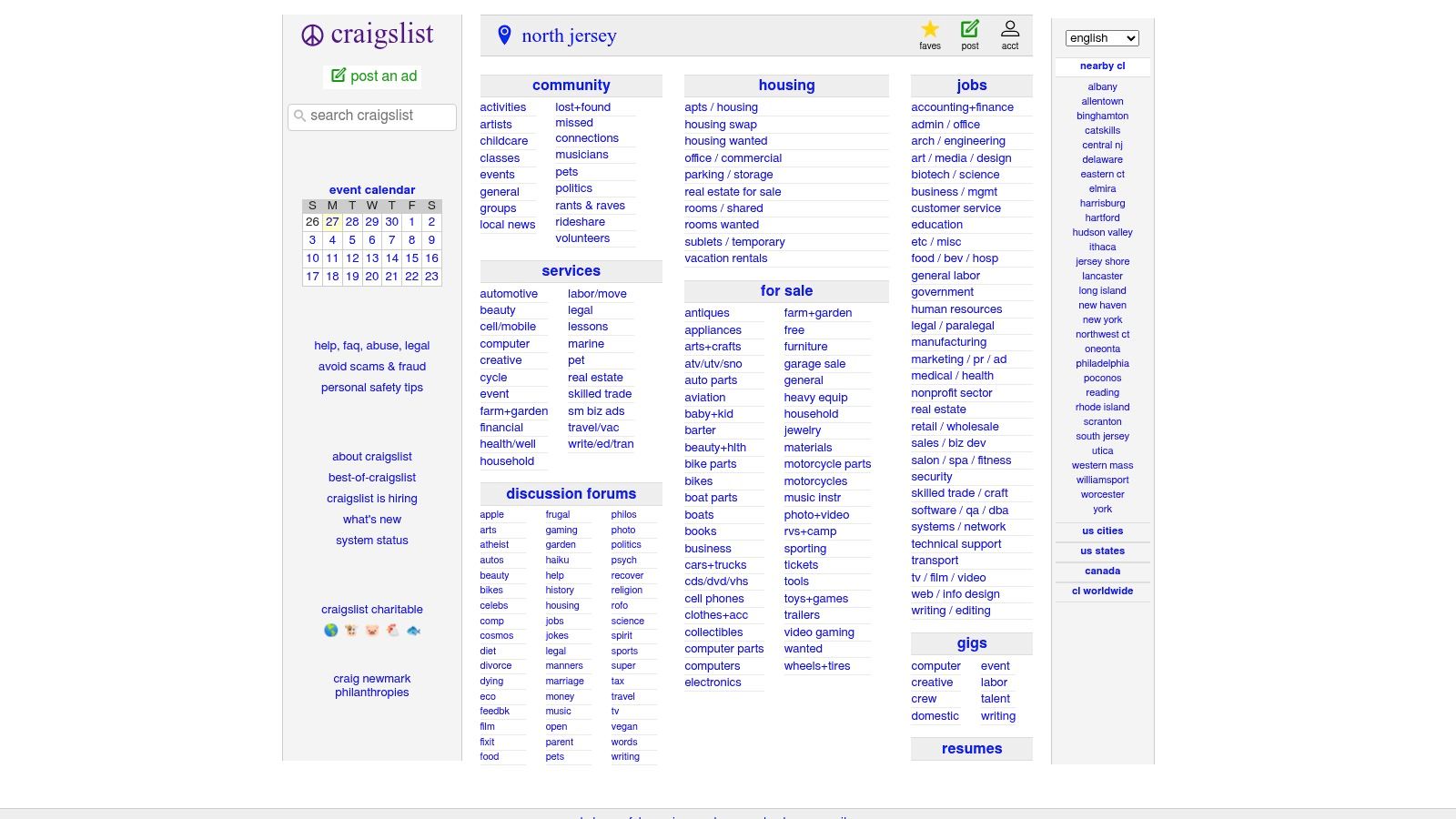1456x819 pixels.
Task: Open the faves star icon
Action: point(930,29)
